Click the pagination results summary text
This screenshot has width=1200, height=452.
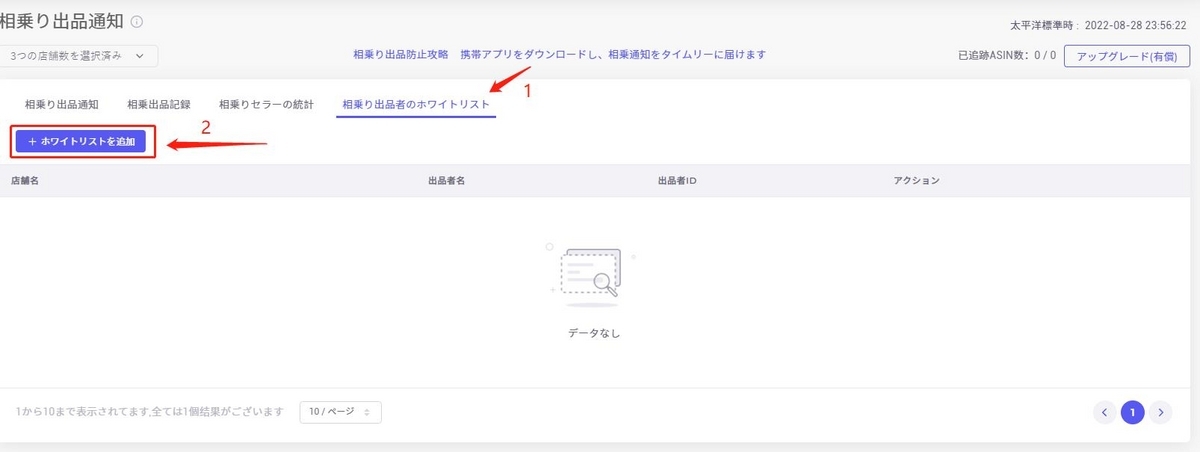pyautogui.click(x=150, y=412)
